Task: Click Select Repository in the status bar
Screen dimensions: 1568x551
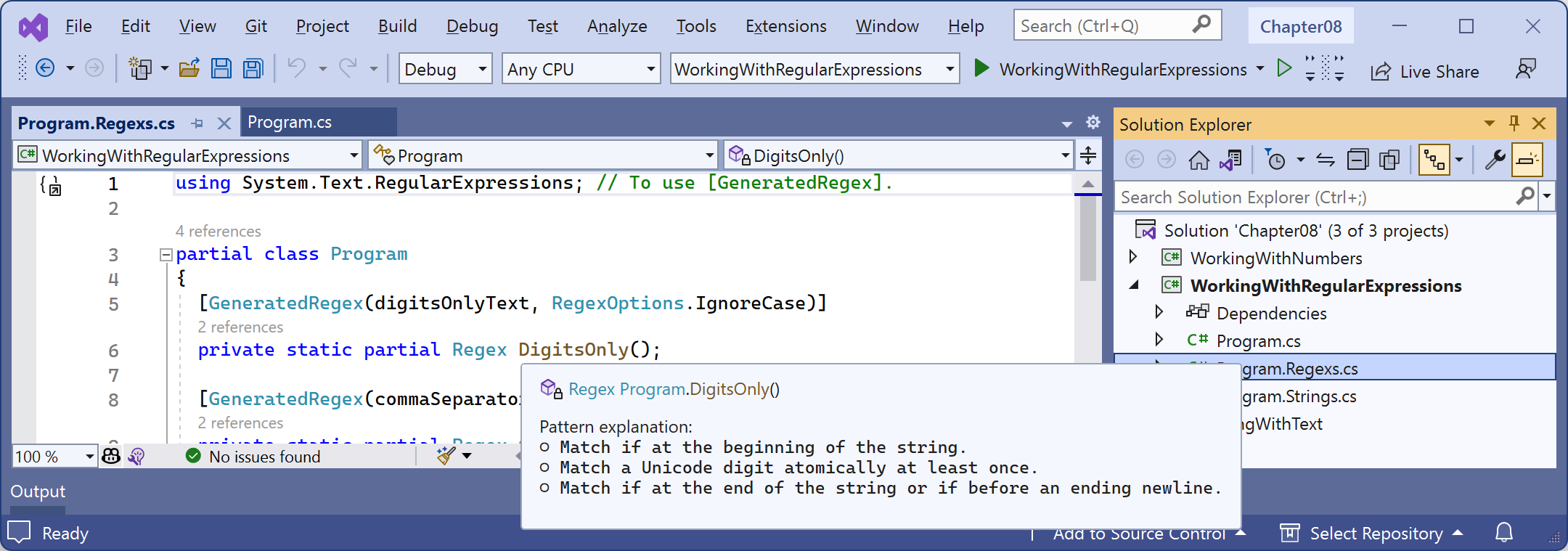Action: pyautogui.click(x=1376, y=534)
